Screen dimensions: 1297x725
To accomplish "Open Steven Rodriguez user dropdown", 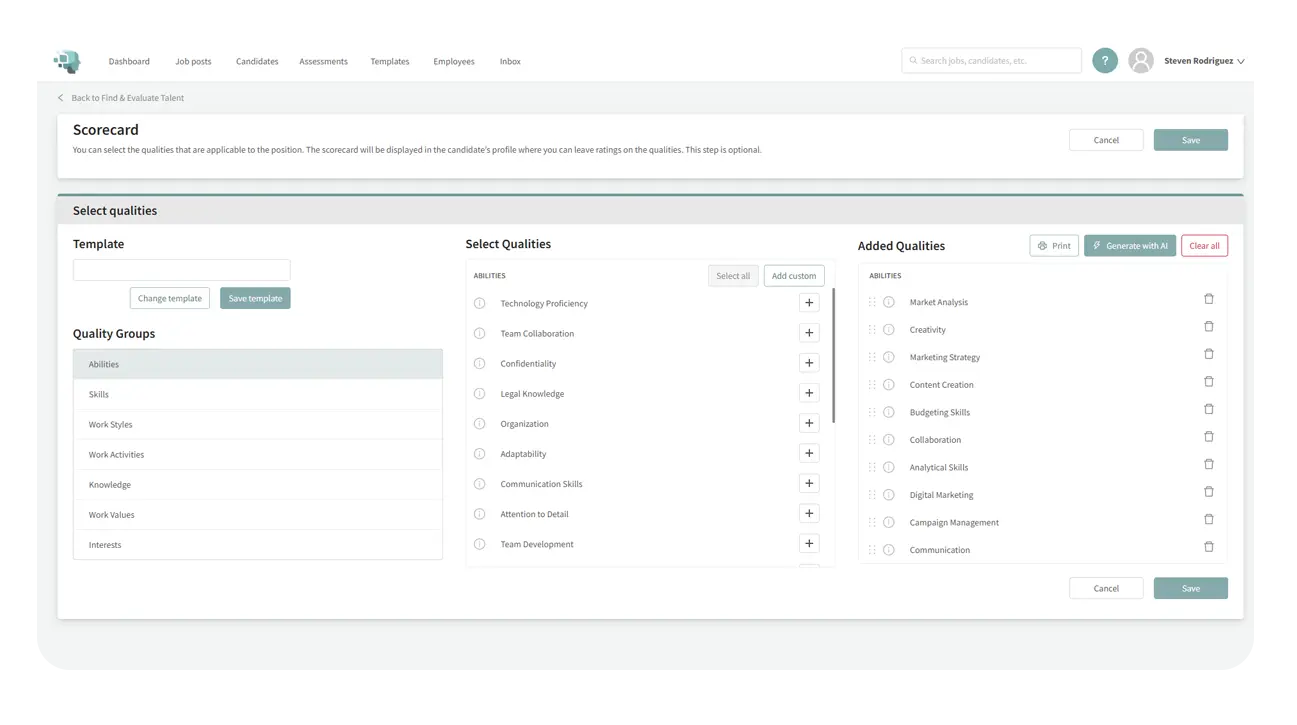I will [1203, 61].
